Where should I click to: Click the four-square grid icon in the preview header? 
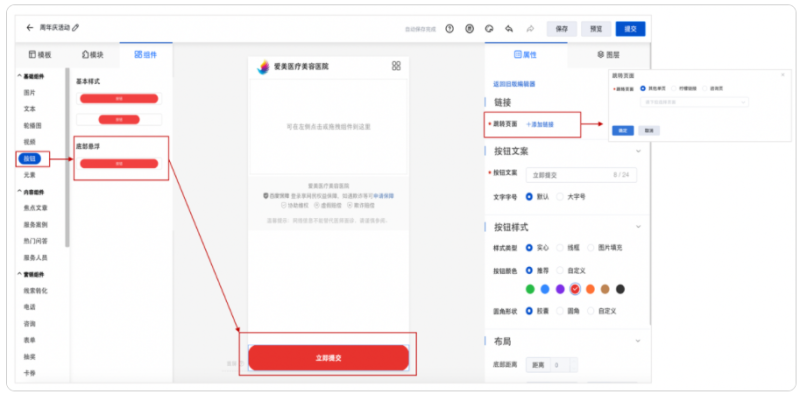tap(396, 66)
